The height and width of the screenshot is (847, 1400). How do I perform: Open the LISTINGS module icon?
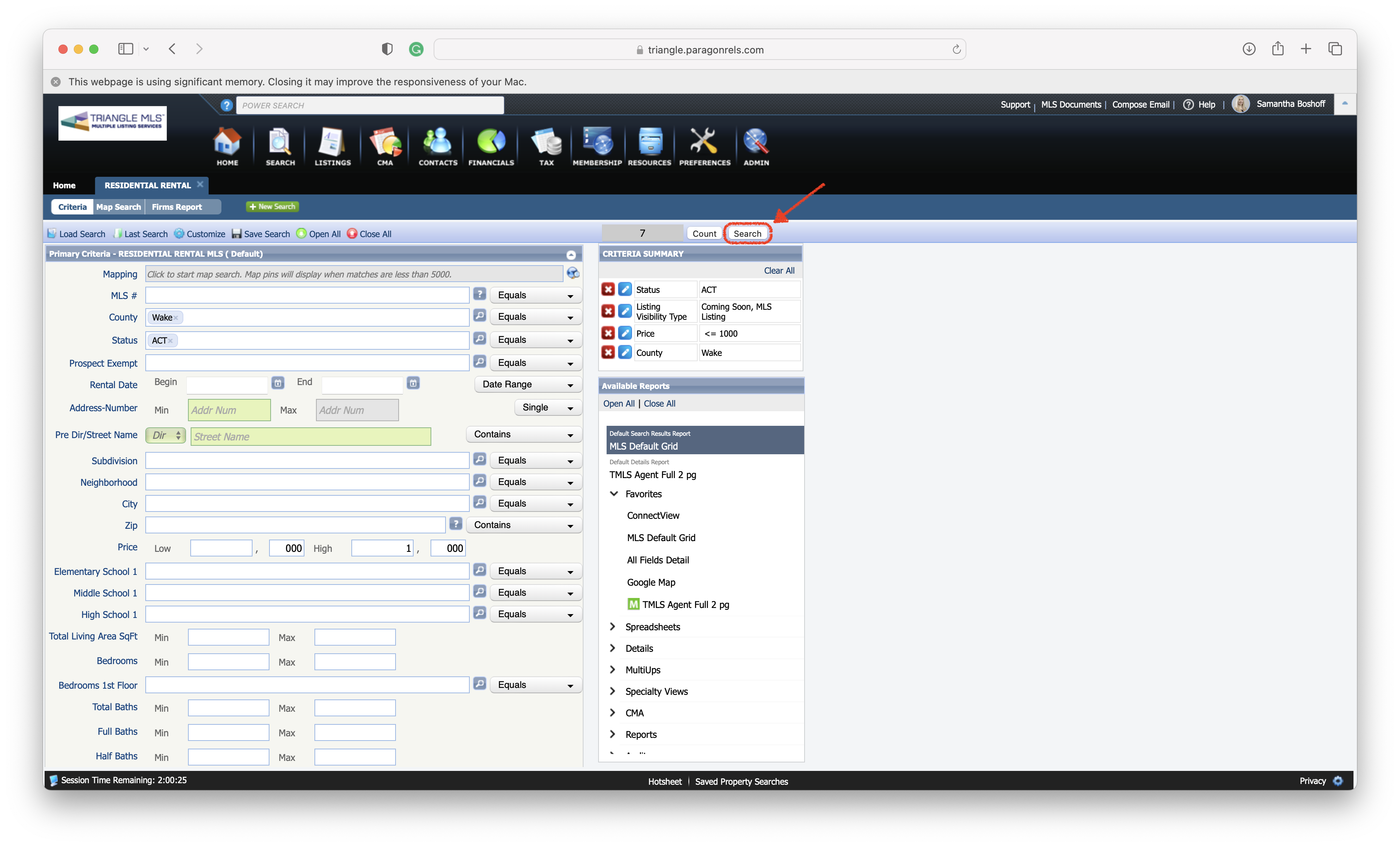click(x=333, y=146)
